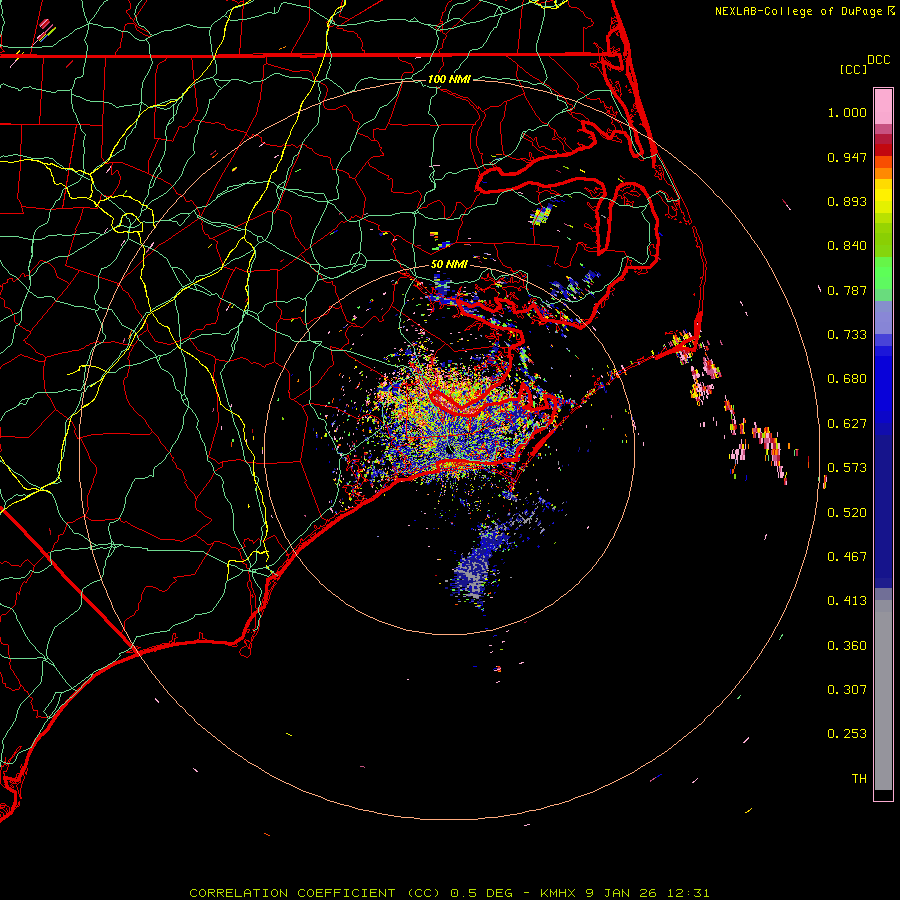This screenshot has height=900, width=900.
Task: Click the KMHX station identifier in caption
Action: click(558, 893)
